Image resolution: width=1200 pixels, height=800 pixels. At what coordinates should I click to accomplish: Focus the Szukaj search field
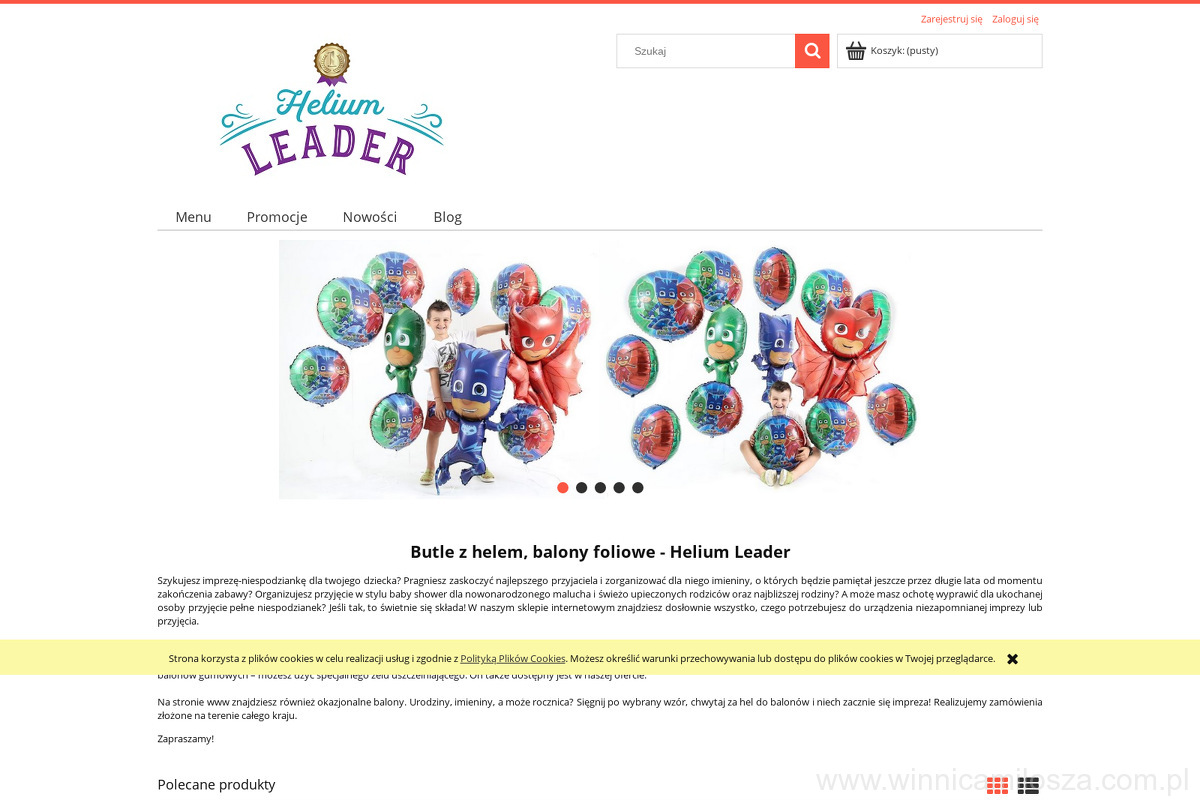coord(706,51)
